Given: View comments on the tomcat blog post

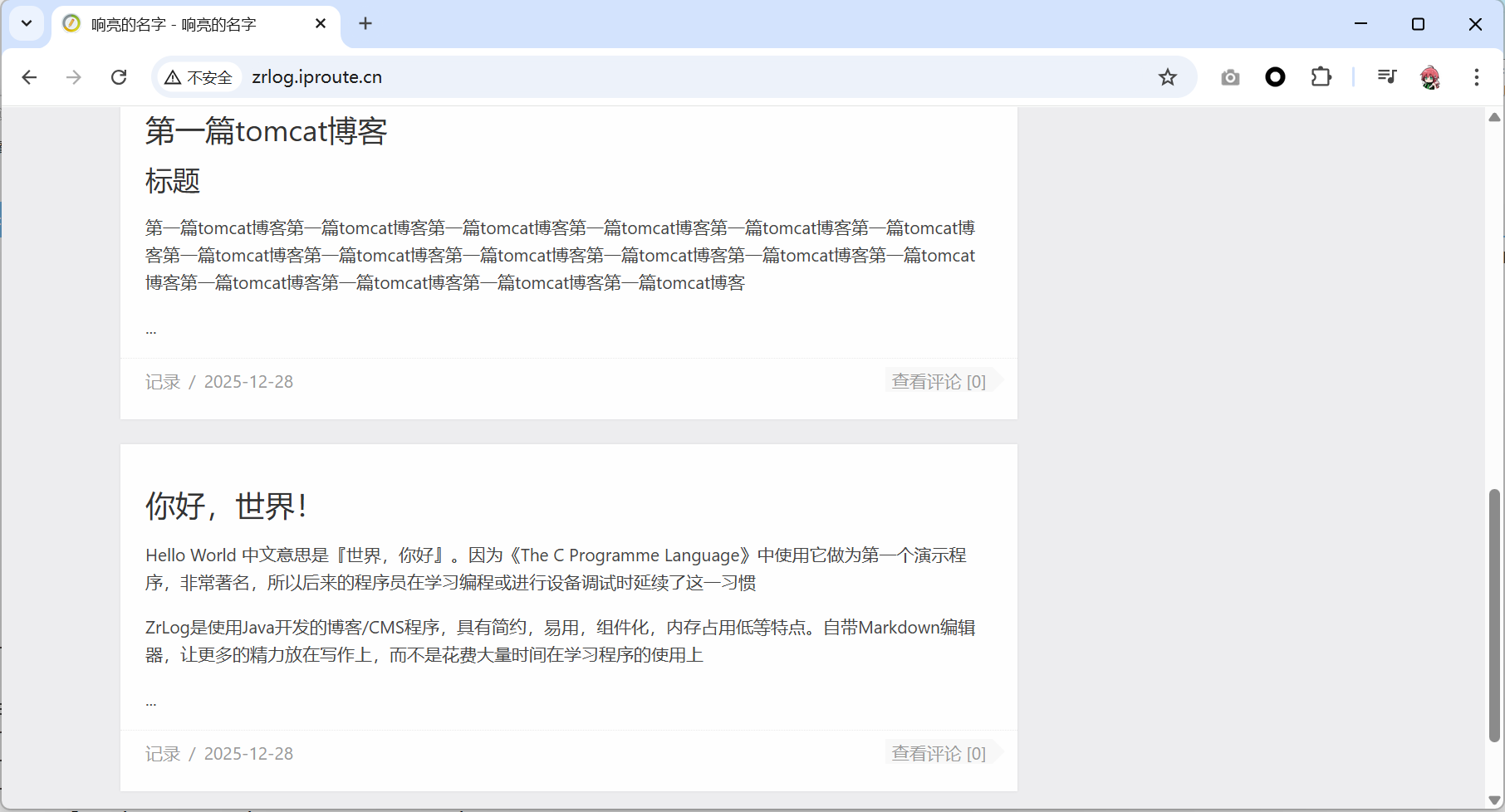Looking at the screenshot, I should pos(939,382).
